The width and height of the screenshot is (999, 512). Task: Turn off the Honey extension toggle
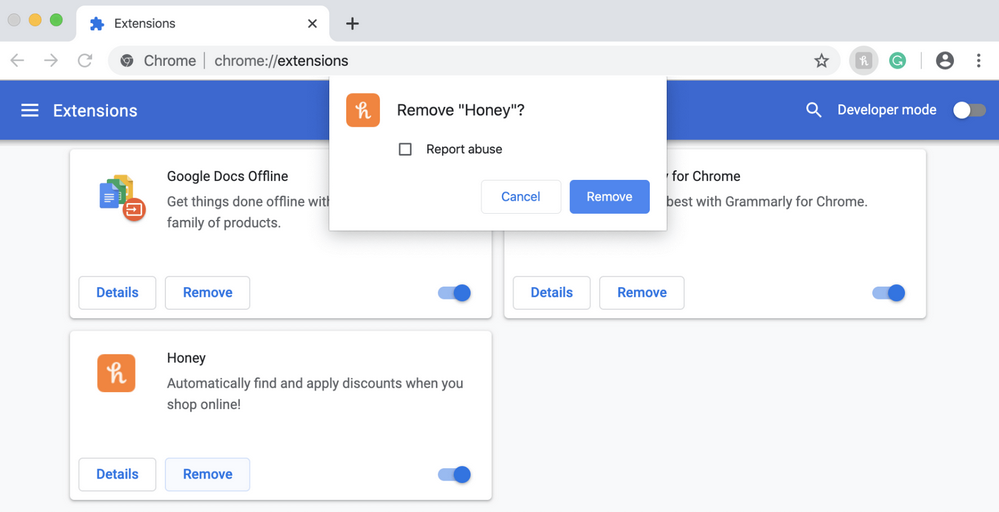(x=454, y=474)
